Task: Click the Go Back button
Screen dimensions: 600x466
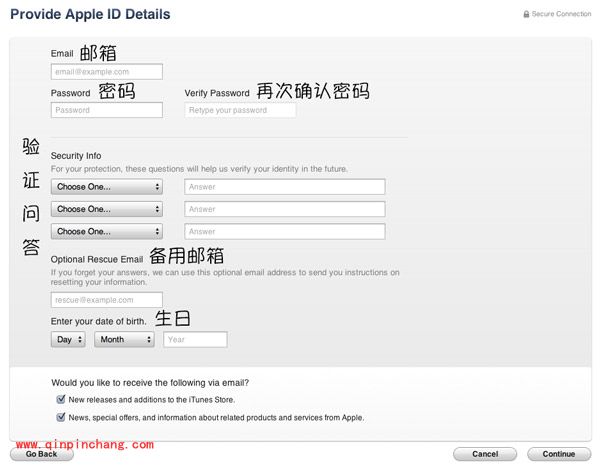Action: coord(42,454)
